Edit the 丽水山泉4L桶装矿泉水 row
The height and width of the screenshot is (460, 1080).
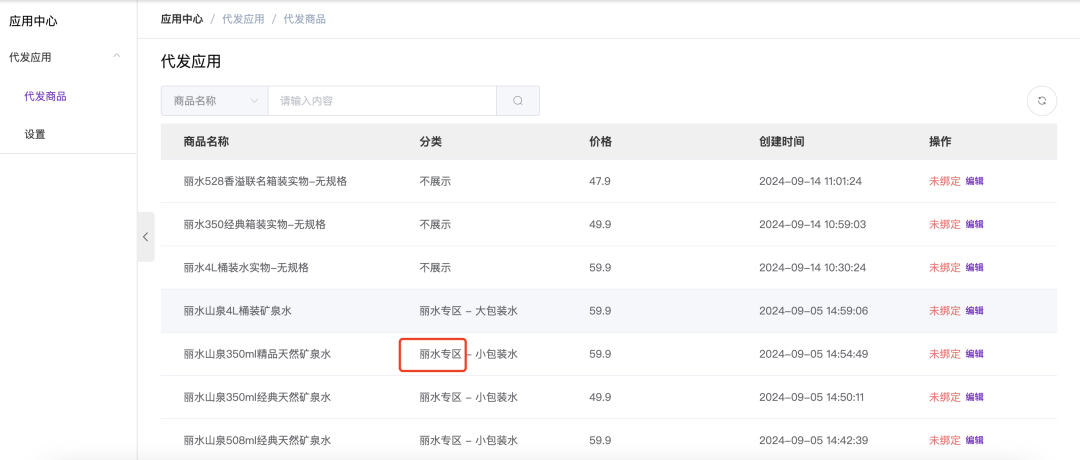(x=975, y=311)
